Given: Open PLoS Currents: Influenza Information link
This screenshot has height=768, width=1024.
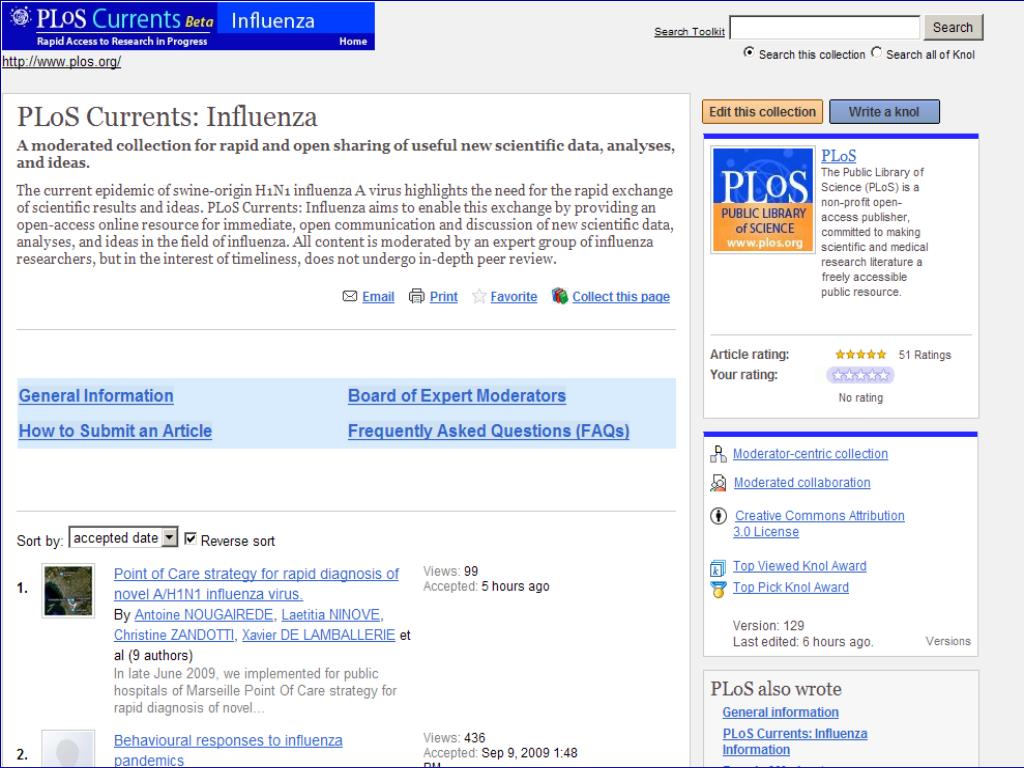Looking at the screenshot, I should click(795, 742).
